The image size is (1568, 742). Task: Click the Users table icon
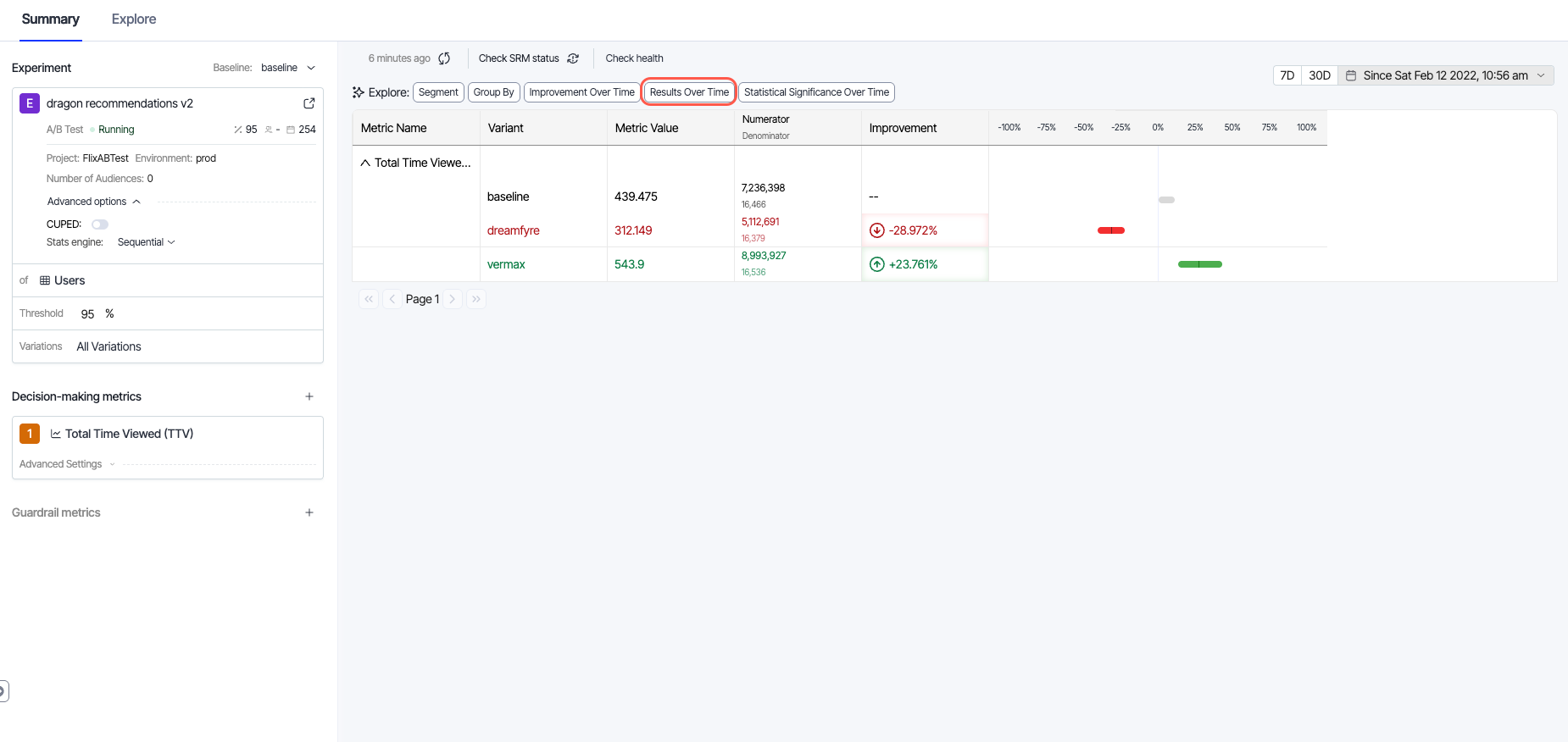pyautogui.click(x=45, y=280)
